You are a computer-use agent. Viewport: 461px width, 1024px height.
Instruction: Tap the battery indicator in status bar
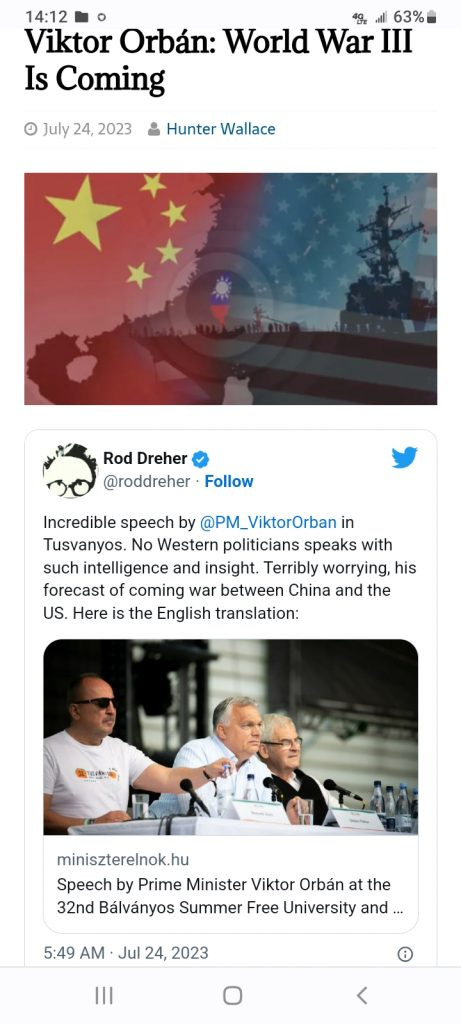click(x=431, y=17)
